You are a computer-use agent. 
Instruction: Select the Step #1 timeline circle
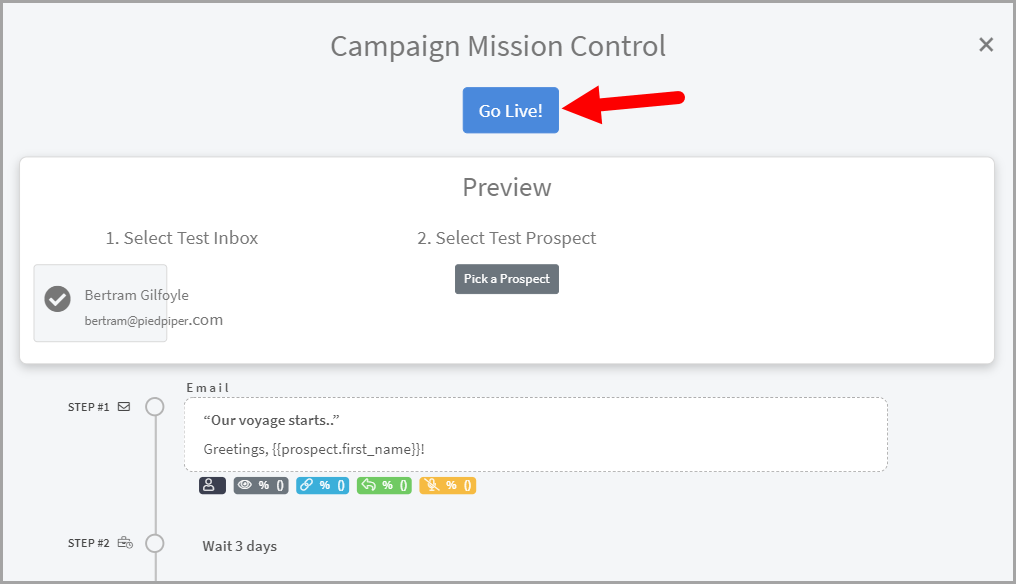(x=154, y=407)
